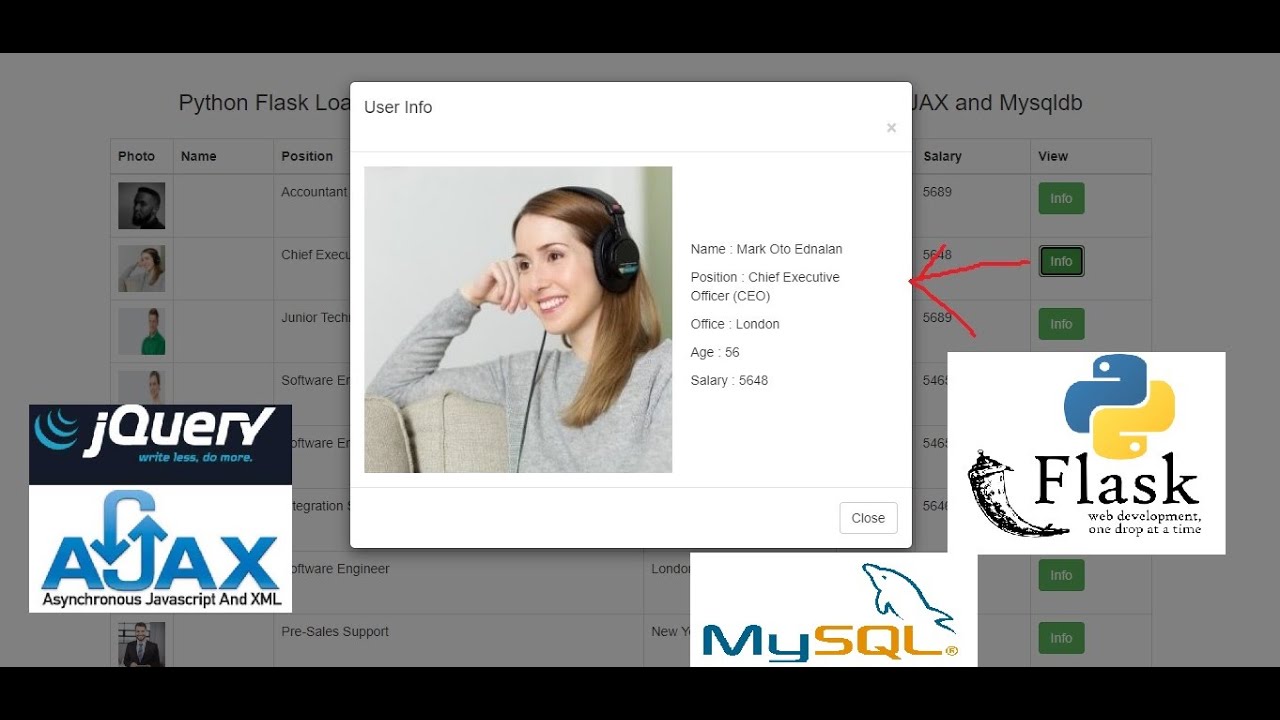1280x720 pixels.
Task: Click the Junior Tech row's green-shirt thumbnail
Action: 141,331
